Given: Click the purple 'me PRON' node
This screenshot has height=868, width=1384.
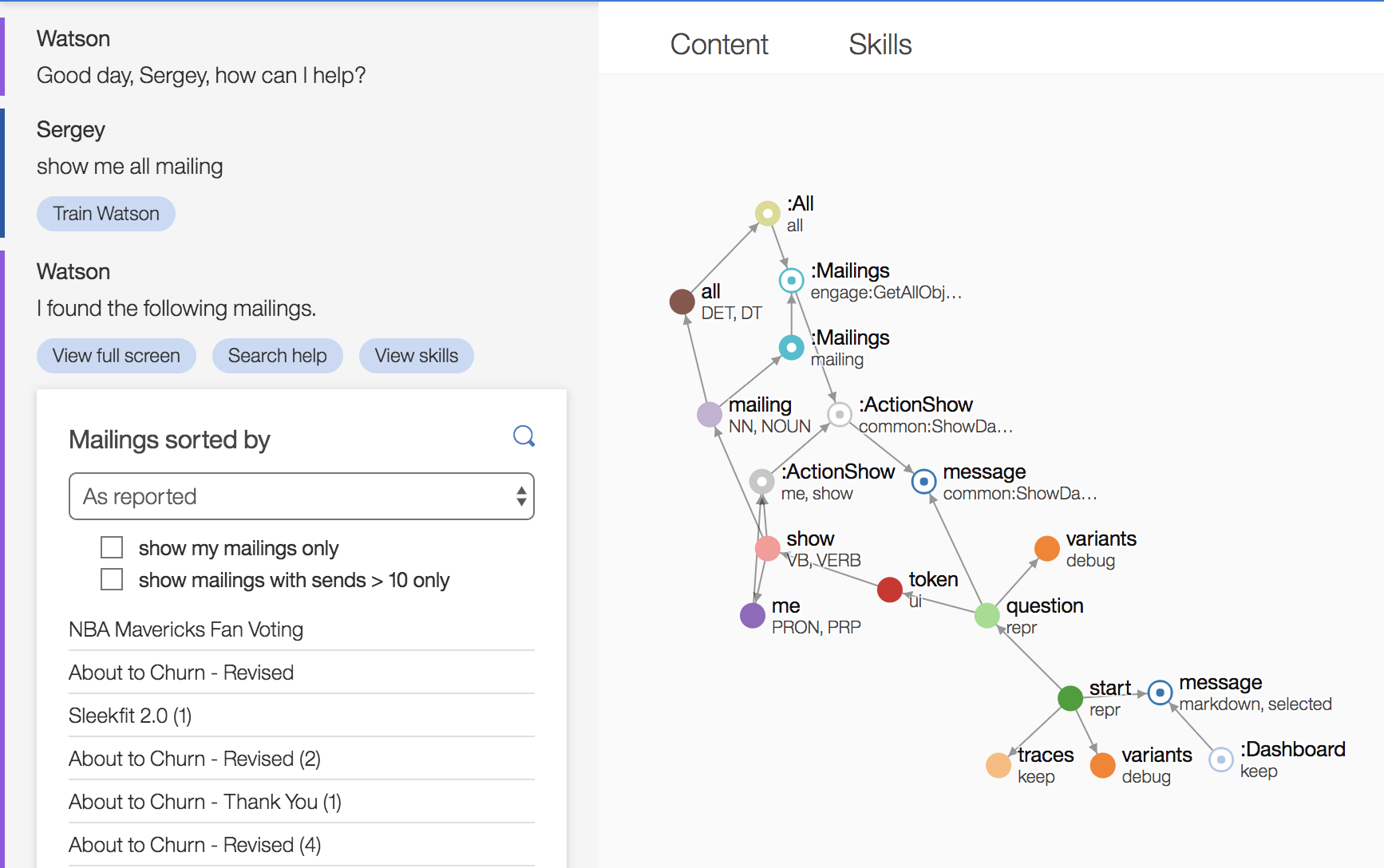Looking at the screenshot, I should click(x=753, y=615).
